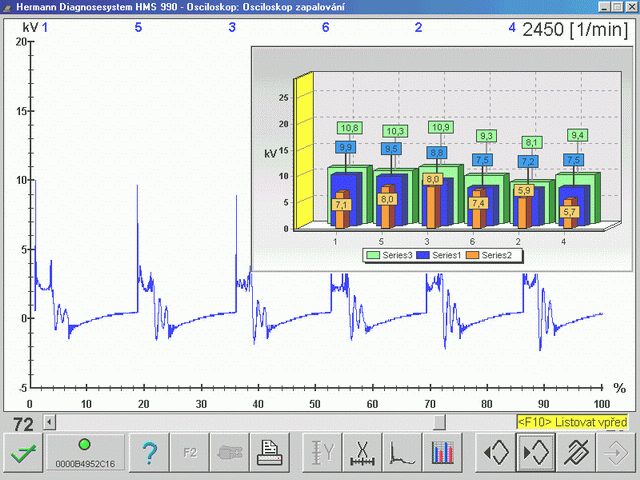Select the X-axis scaling tool
Viewport: 640px width, 480px height.
pos(362,453)
